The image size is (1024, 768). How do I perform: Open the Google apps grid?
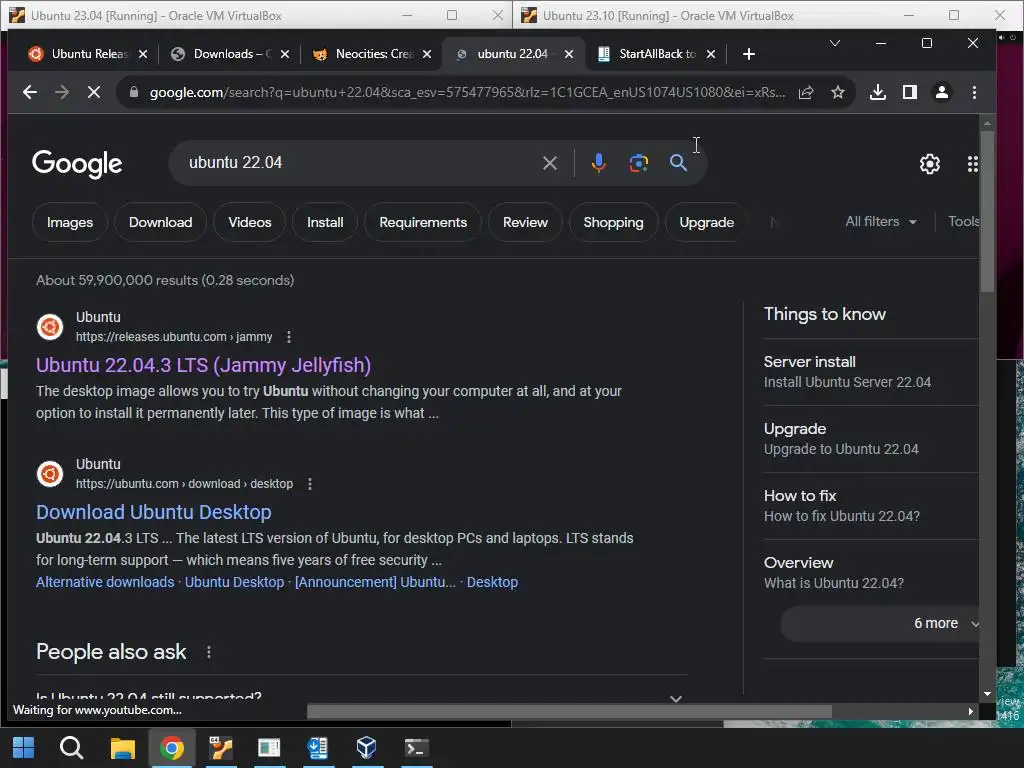pyautogui.click(x=972, y=164)
